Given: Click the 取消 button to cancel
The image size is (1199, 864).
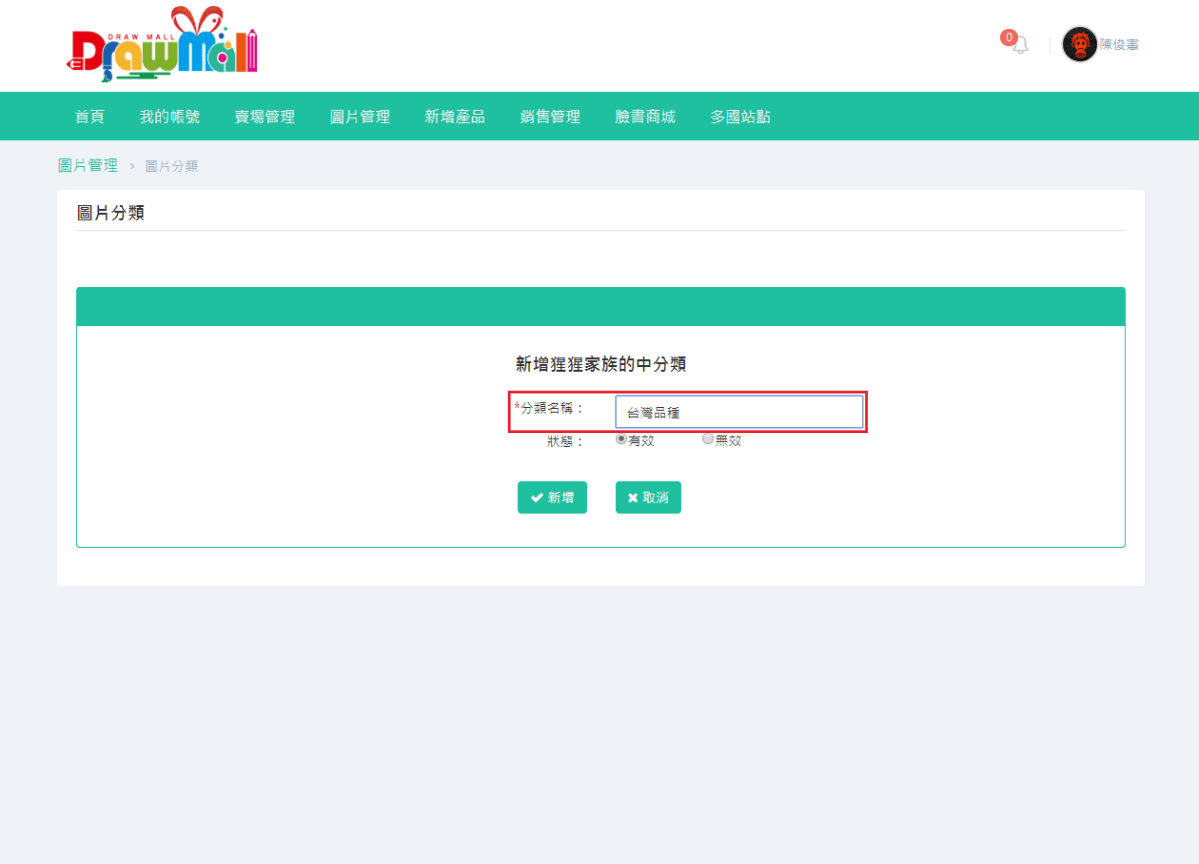Looking at the screenshot, I should pyautogui.click(x=648, y=497).
